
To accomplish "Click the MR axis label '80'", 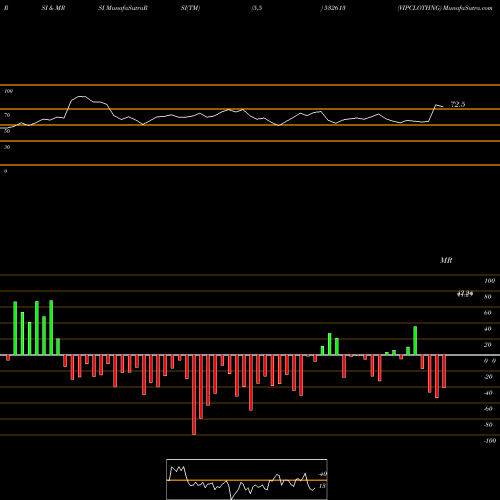I will click(x=488, y=297).
